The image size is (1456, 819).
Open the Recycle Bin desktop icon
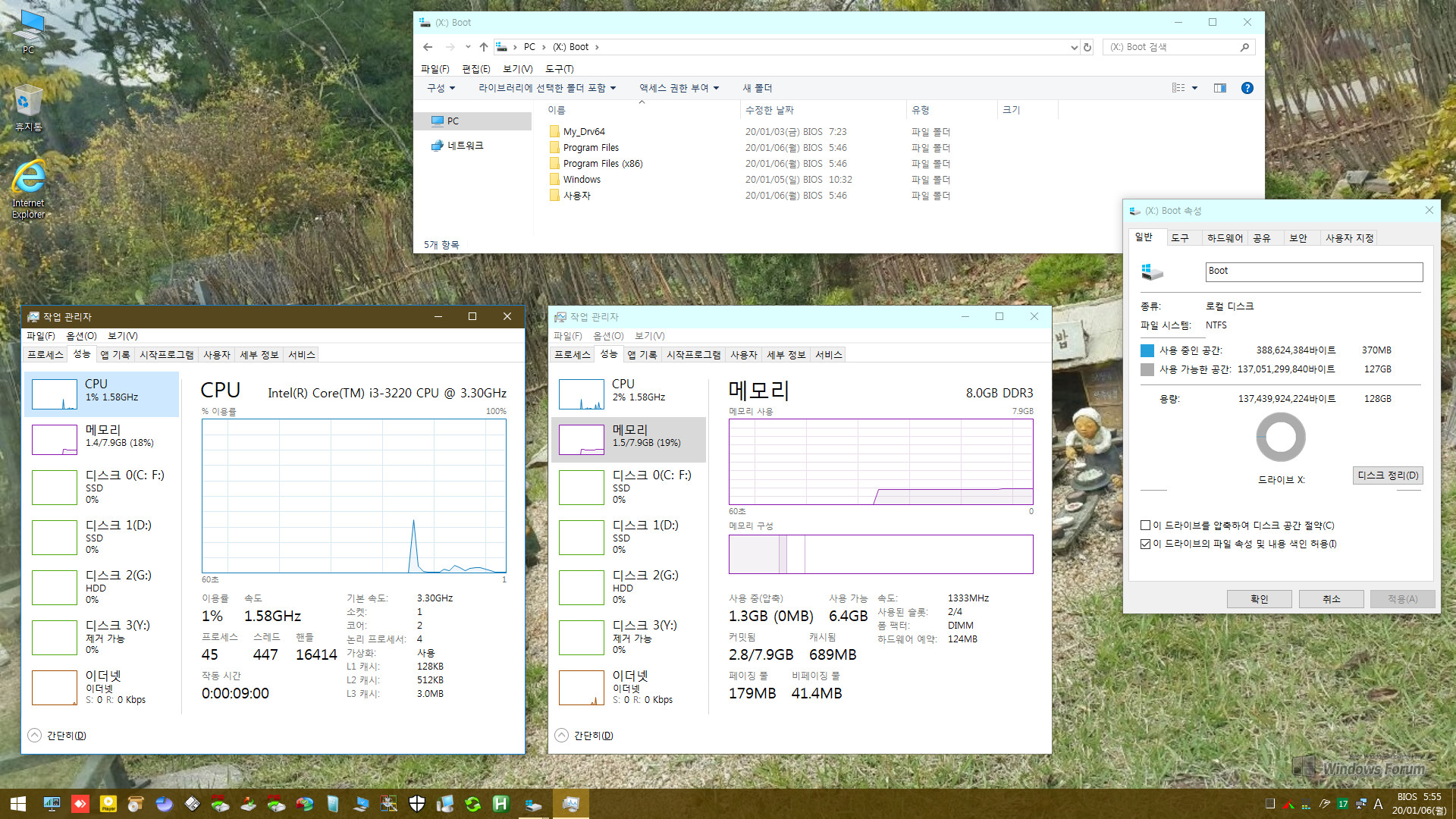28,108
